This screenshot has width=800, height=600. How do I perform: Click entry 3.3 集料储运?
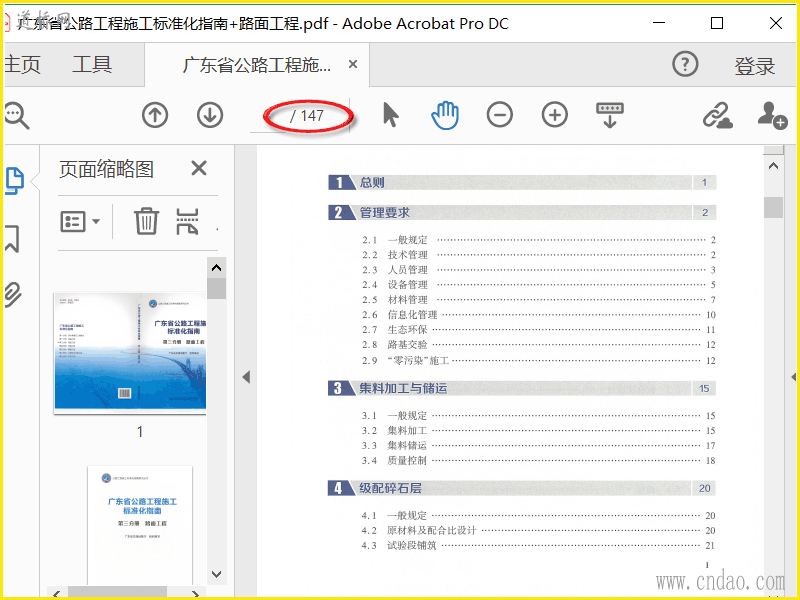[x=539, y=445]
